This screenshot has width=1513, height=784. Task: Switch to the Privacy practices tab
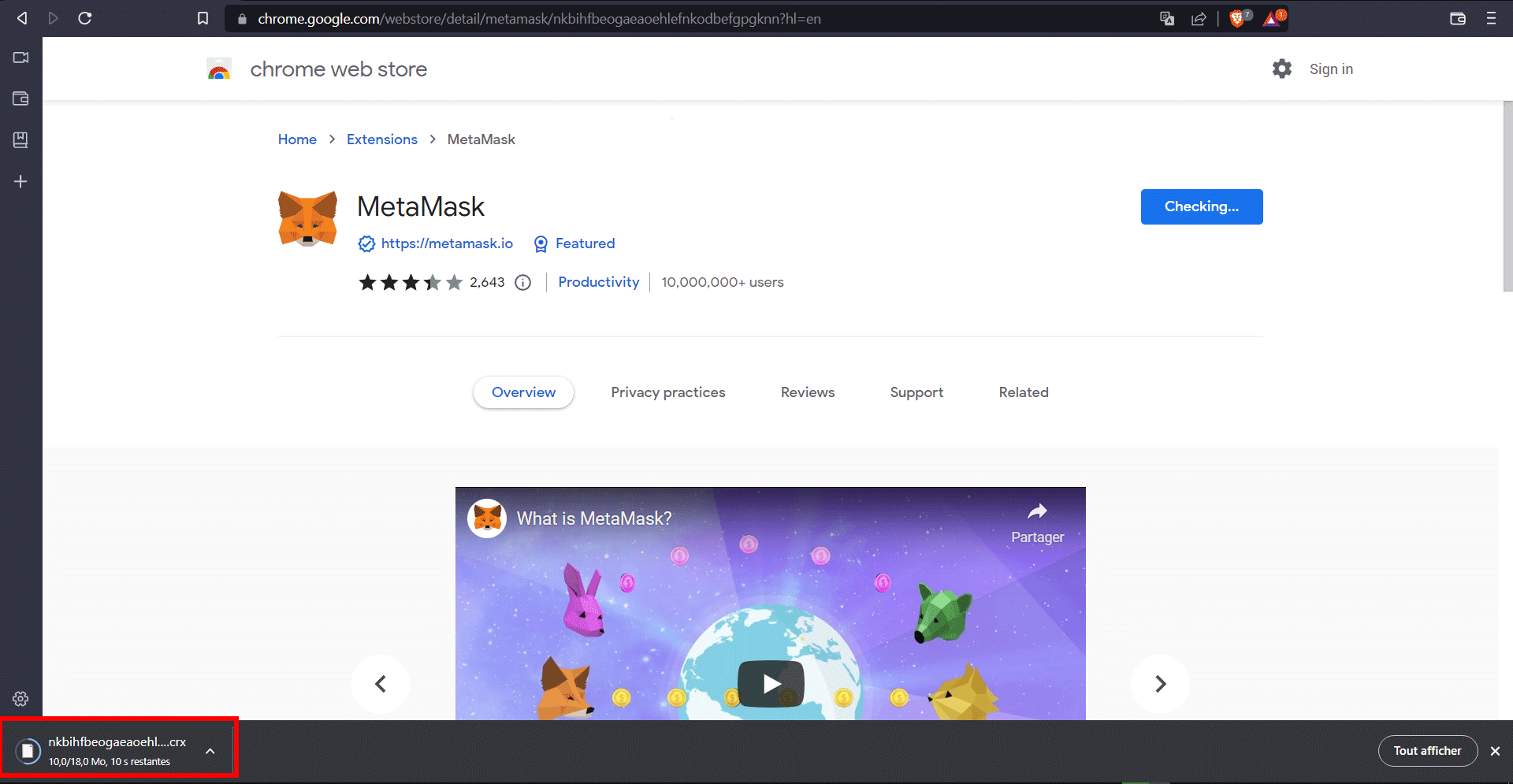(x=668, y=392)
